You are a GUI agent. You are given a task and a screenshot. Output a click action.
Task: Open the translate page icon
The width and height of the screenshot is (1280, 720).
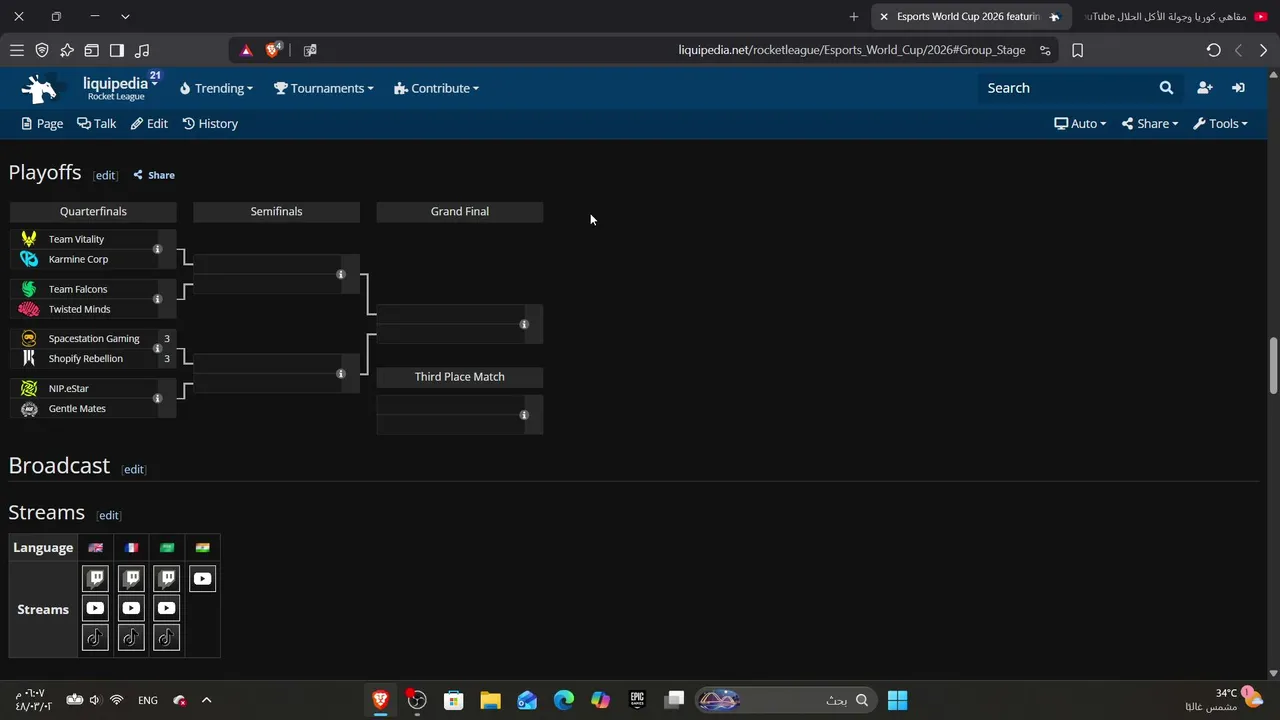click(310, 50)
